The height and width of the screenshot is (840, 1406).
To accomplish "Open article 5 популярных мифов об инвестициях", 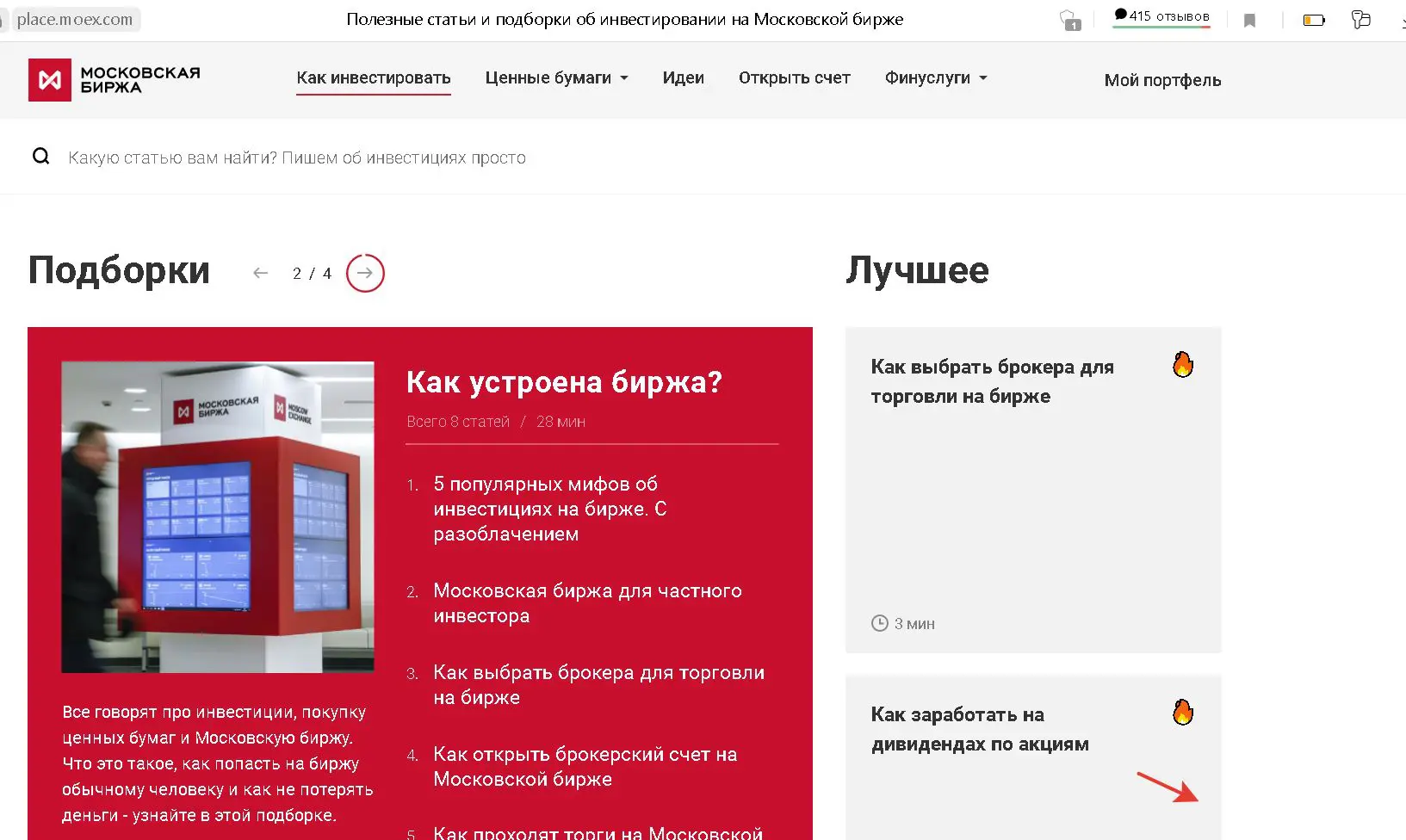I will pyautogui.click(x=550, y=509).
